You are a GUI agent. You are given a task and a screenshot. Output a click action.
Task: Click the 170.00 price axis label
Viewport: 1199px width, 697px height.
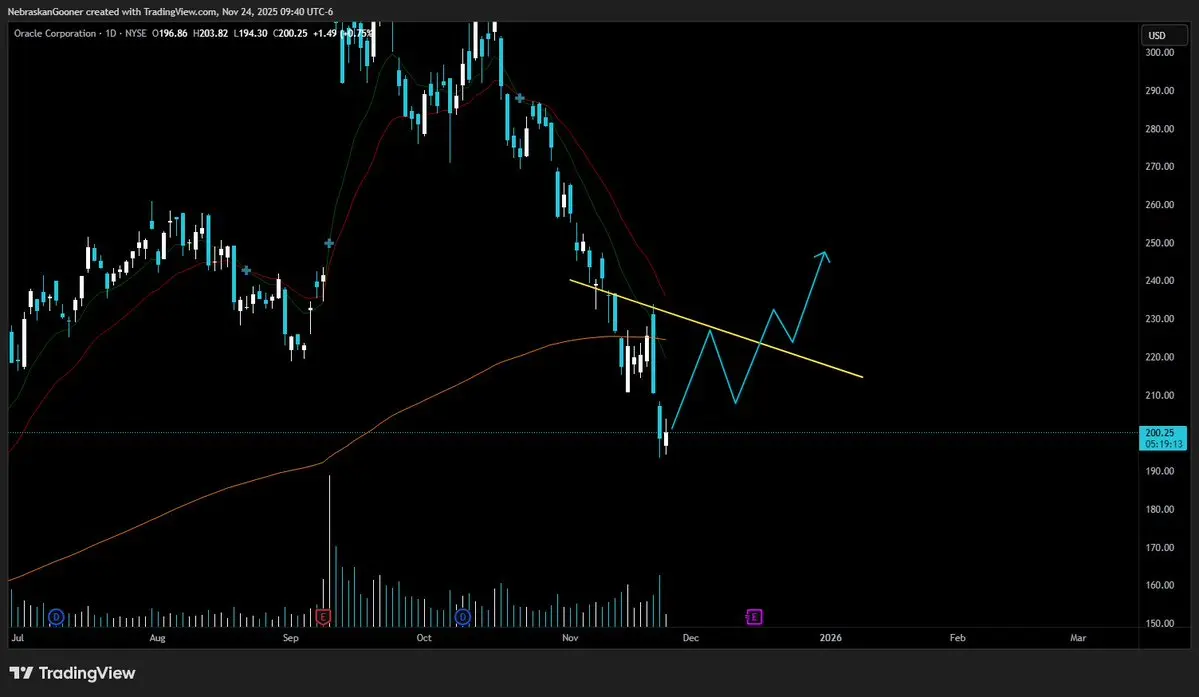coord(1159,548)
